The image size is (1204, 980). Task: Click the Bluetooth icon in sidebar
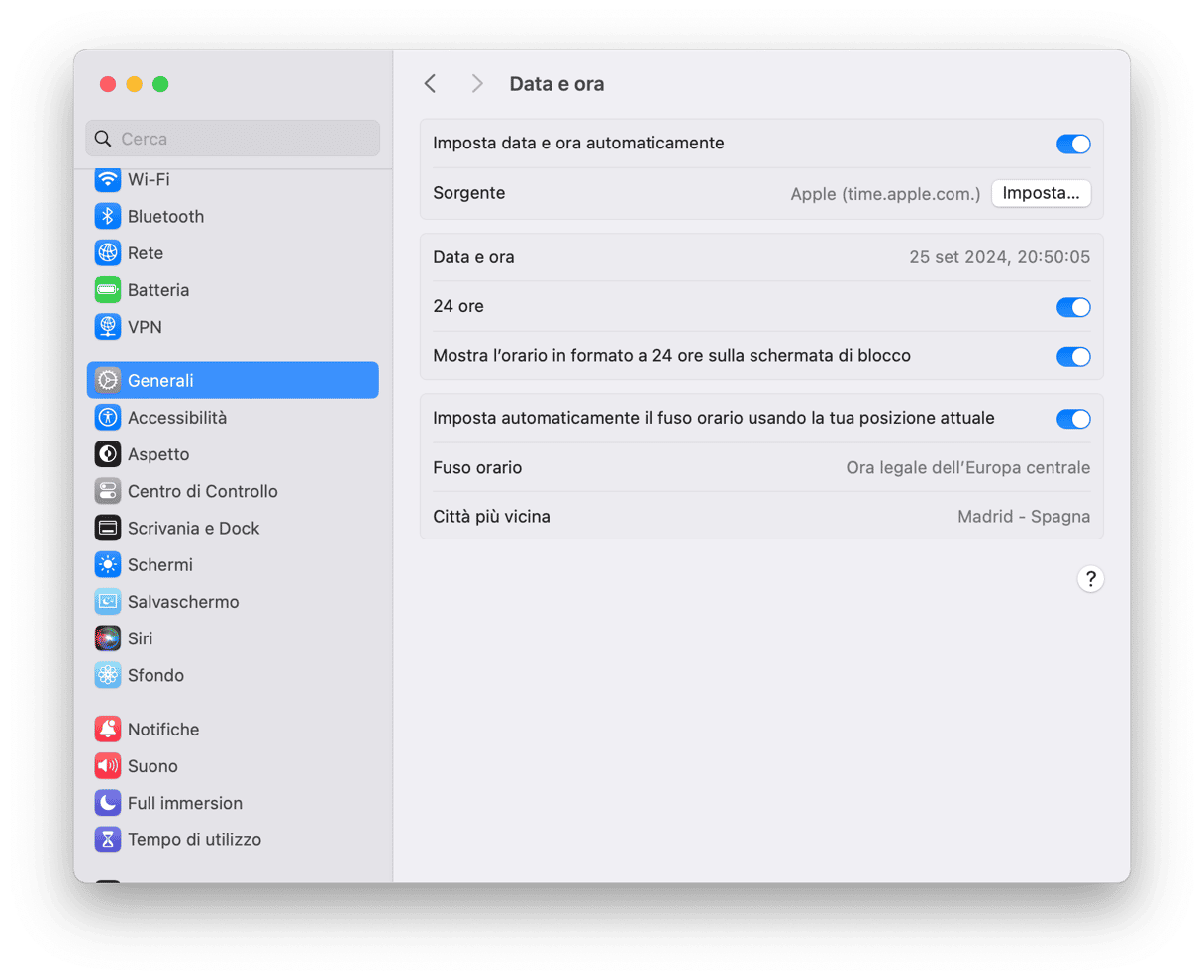108,216
